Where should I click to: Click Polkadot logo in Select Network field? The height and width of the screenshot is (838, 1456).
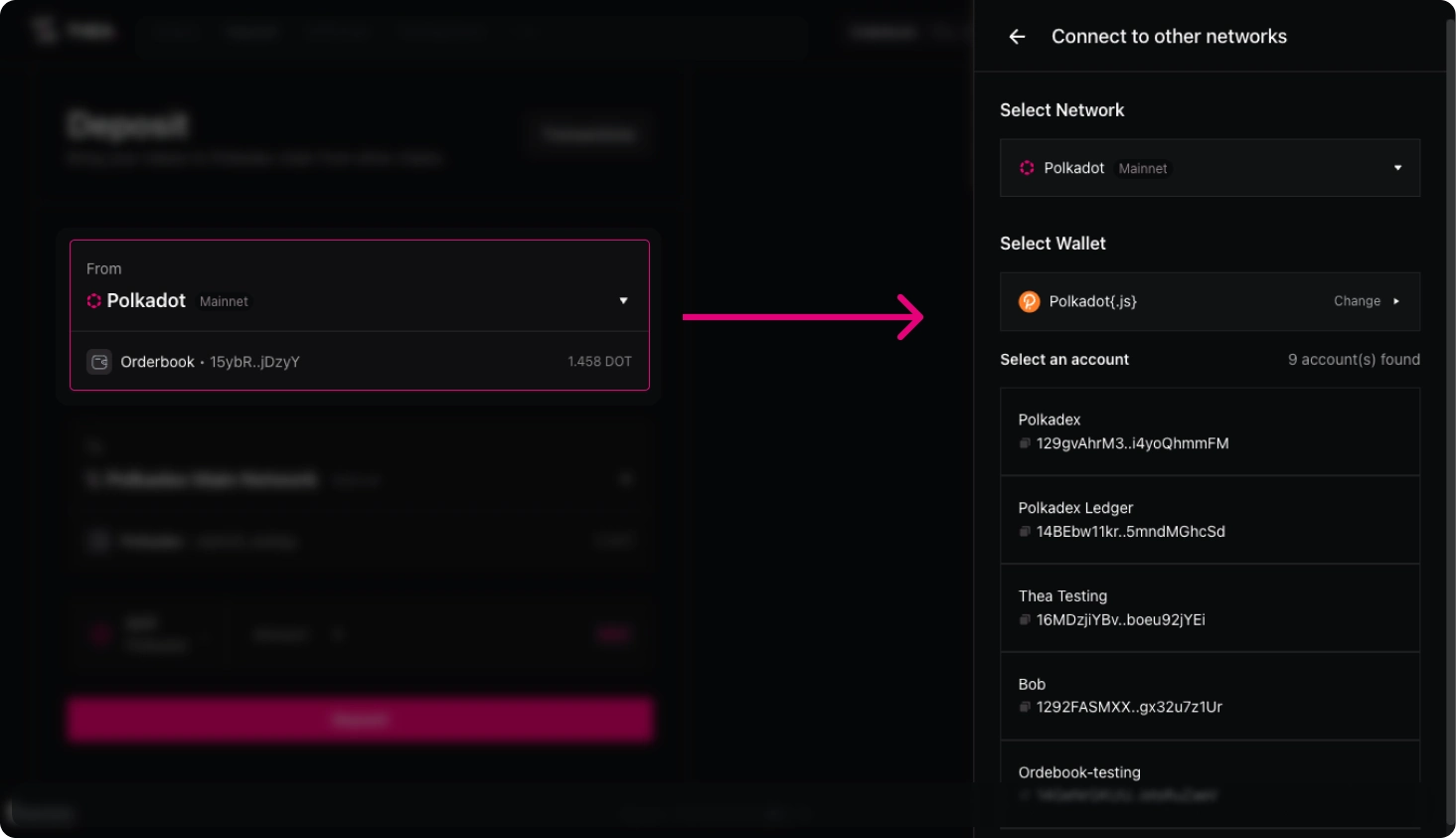click(x=1027, y=168)
